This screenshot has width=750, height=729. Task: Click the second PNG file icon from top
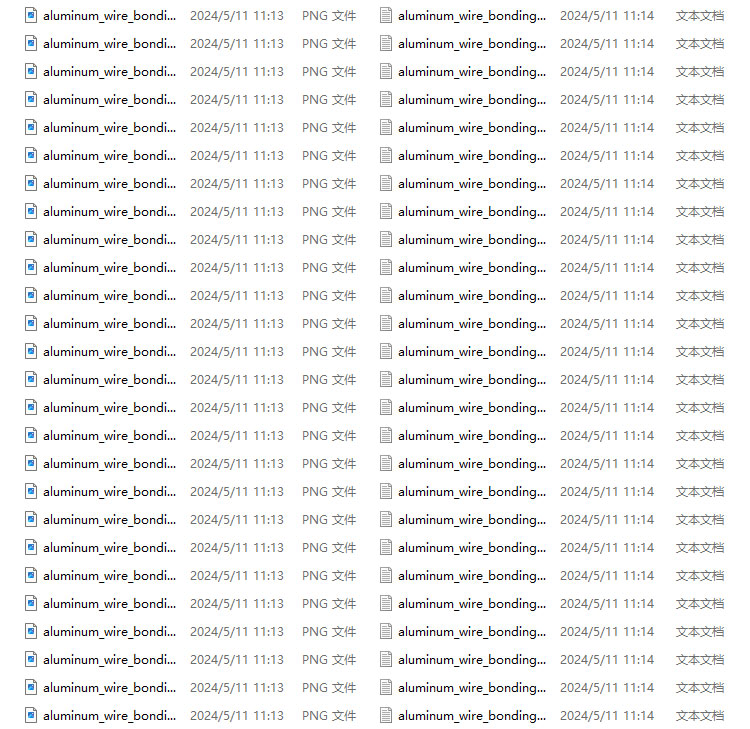click(31, 44)
